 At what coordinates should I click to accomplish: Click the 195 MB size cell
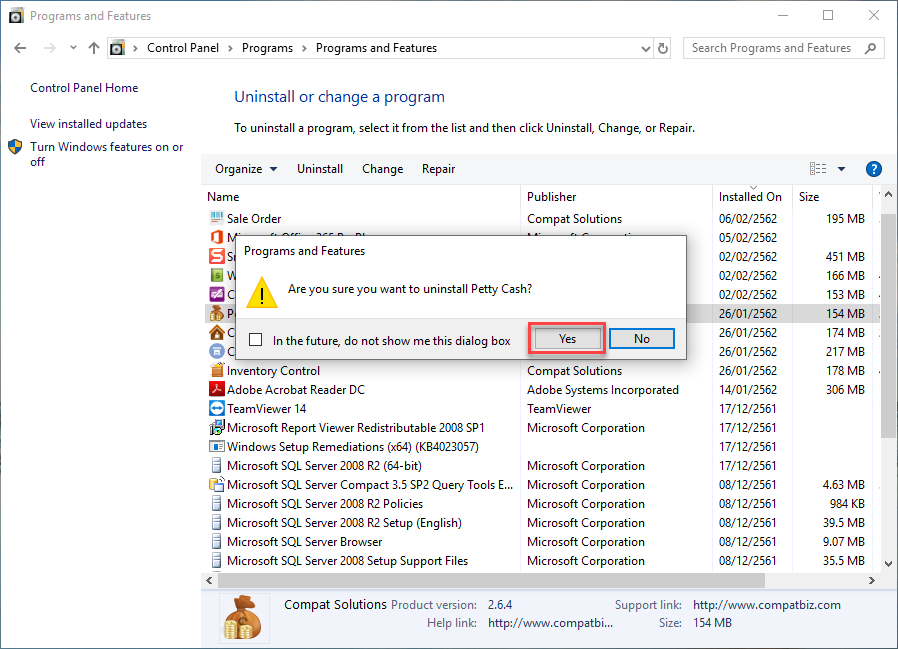tap(845, 218)
